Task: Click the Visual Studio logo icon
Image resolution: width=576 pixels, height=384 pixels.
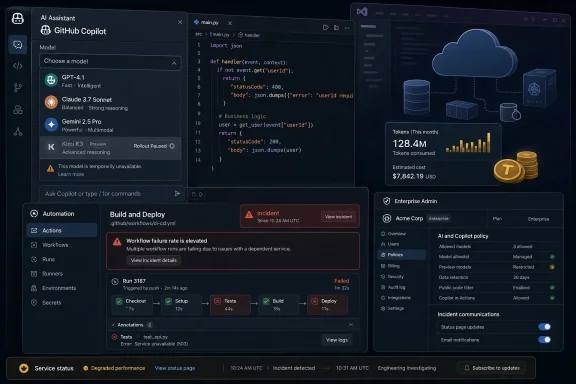Action: [x=362, y=12]
